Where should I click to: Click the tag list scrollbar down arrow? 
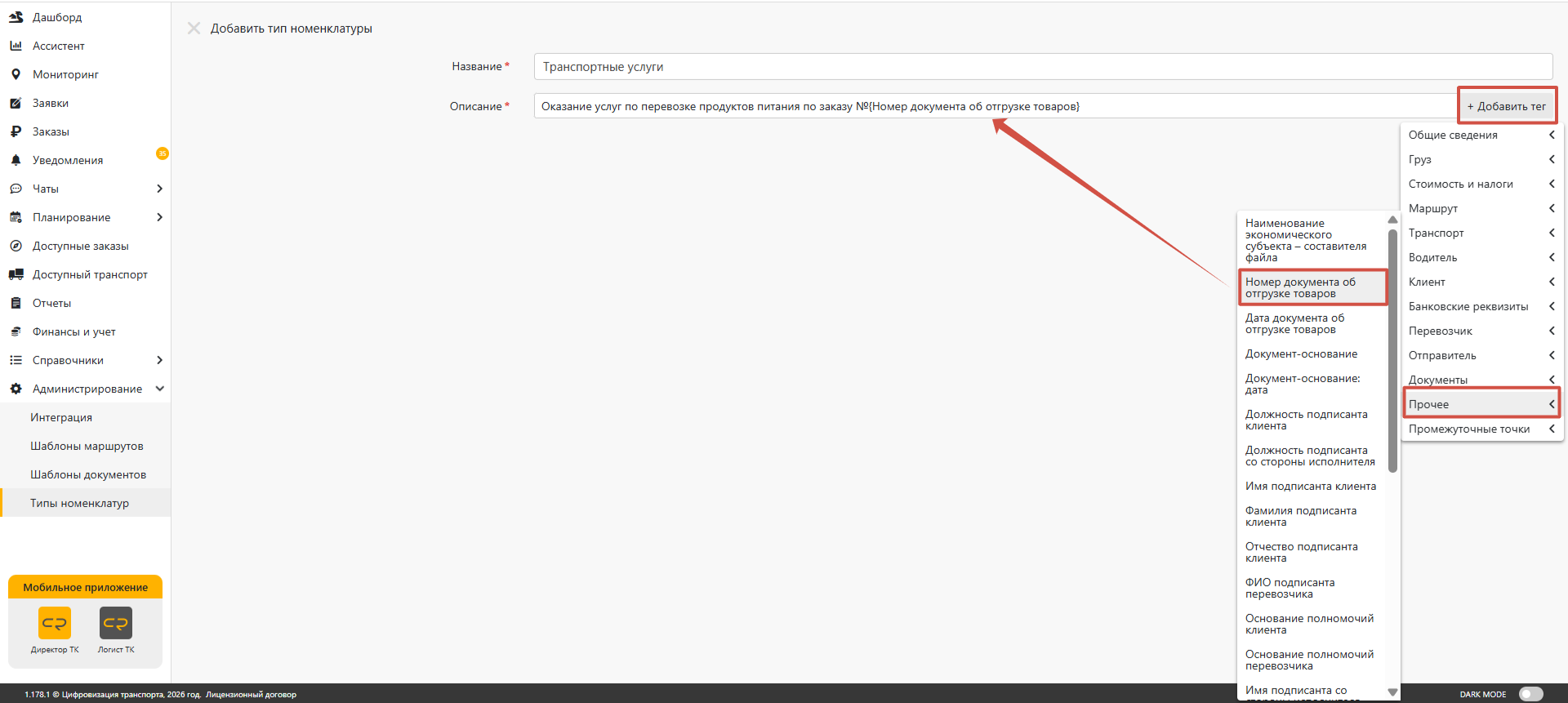pyautogui.click(x=1392, y=692)
